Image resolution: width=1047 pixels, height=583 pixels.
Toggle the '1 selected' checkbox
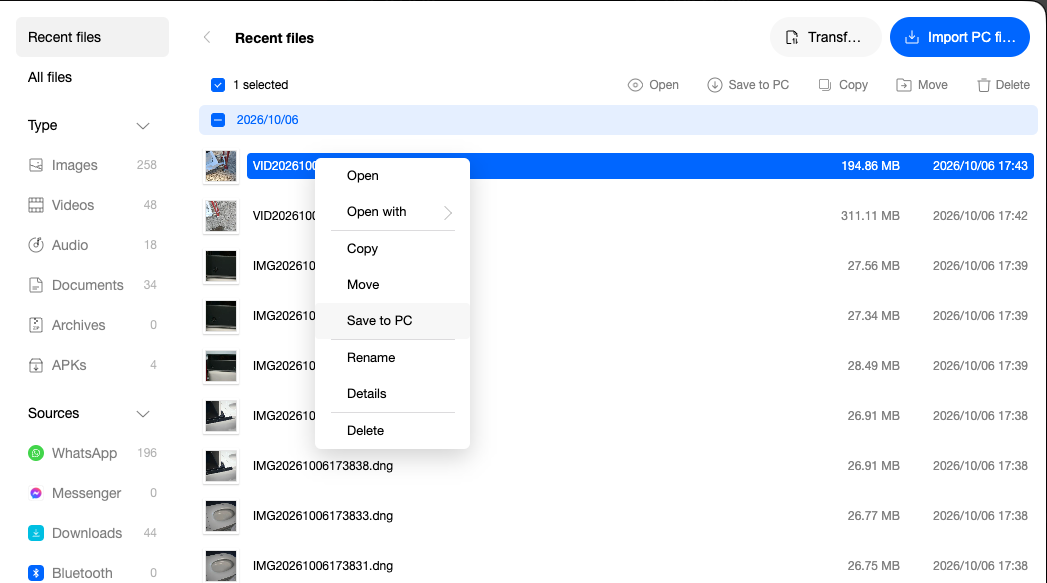click(218, 85)
